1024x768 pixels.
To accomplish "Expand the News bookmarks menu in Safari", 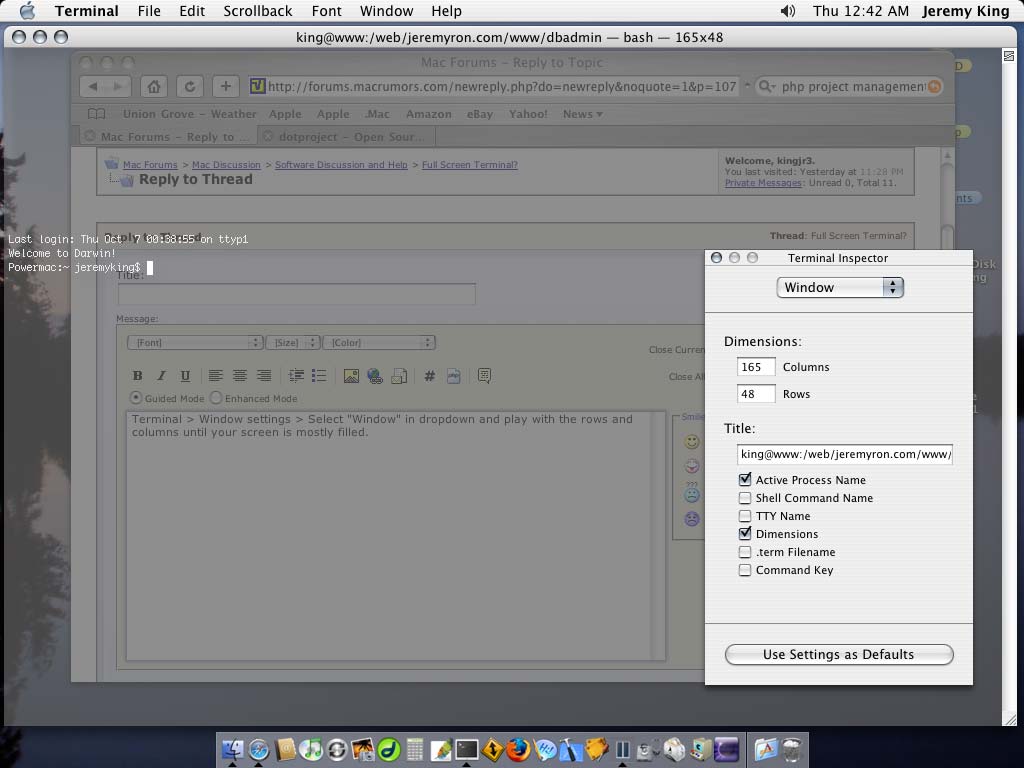I will pyautogui.click(x=583, y=114).
